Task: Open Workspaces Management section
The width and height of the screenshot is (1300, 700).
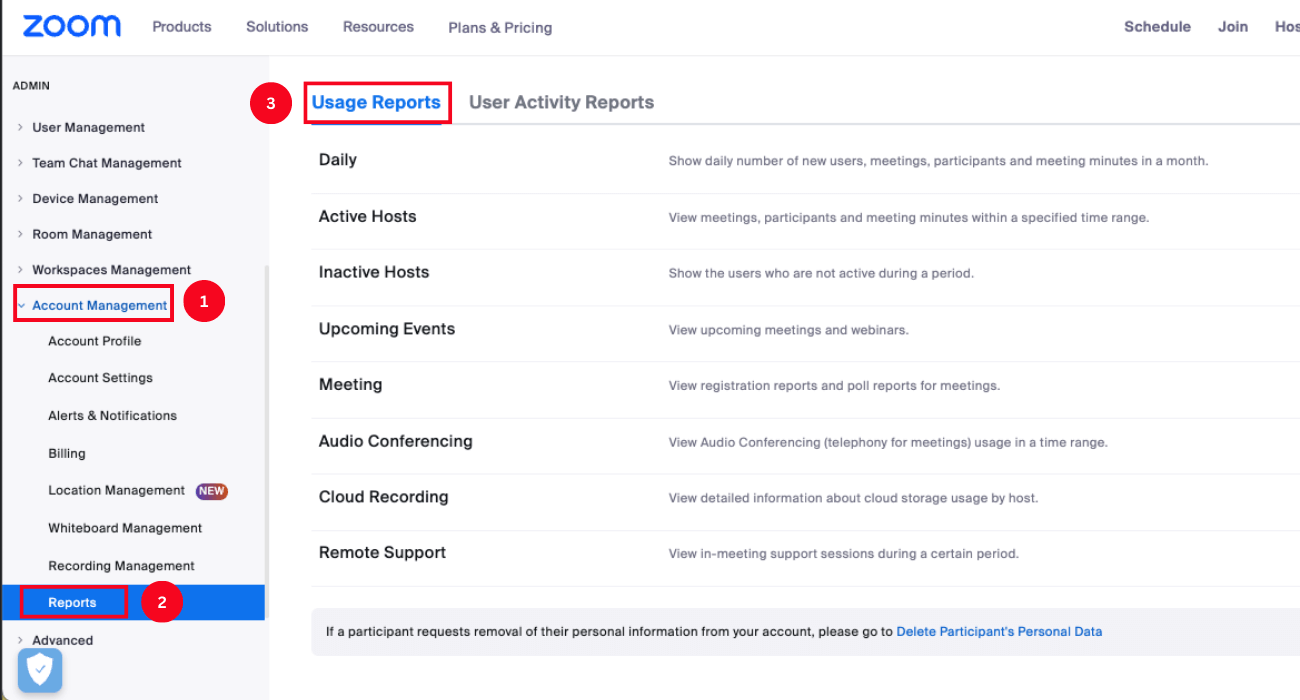Action: click(x=111, y=270)
